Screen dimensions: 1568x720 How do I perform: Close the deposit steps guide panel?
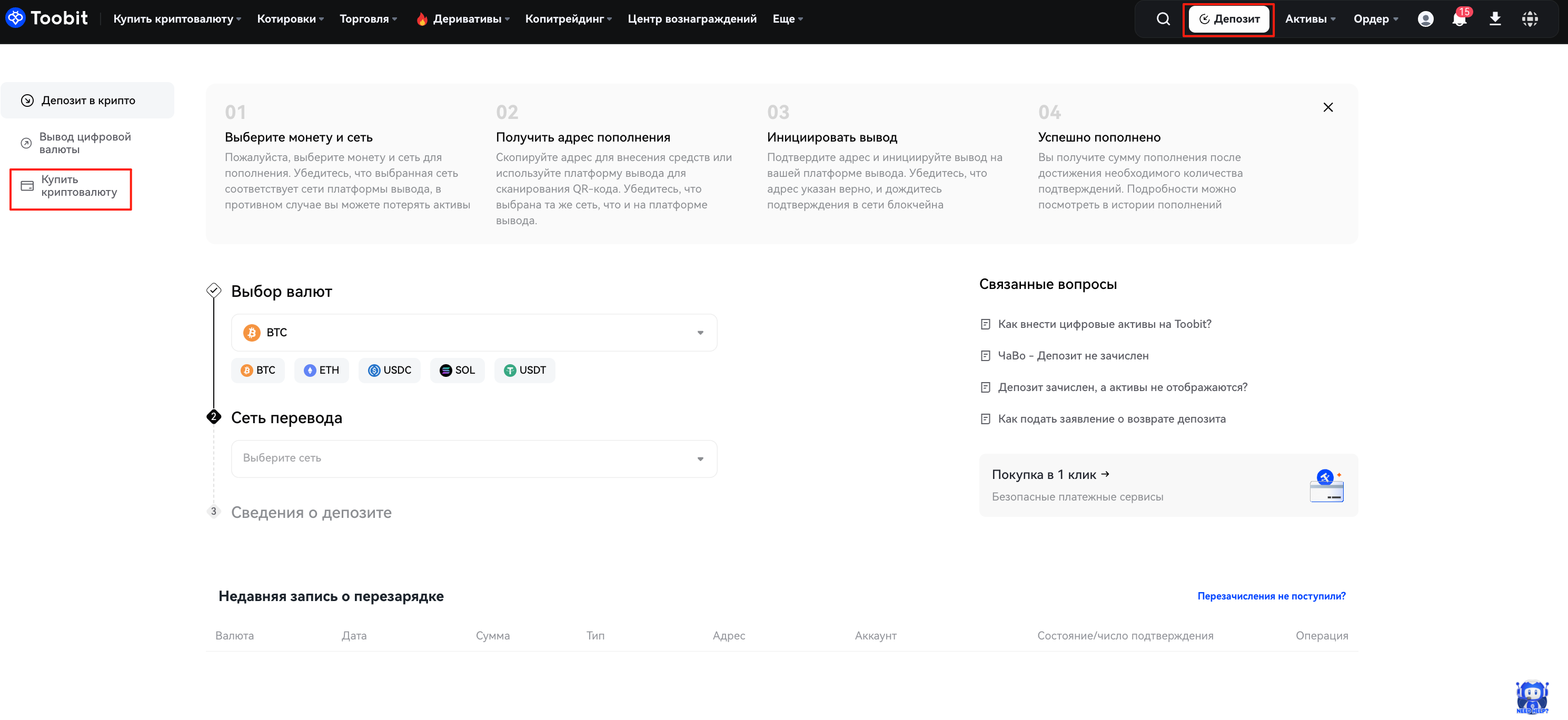tap(1327, 107)
